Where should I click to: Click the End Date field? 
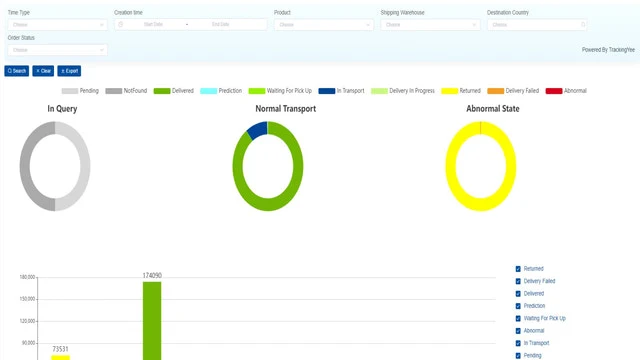[220, 24]
